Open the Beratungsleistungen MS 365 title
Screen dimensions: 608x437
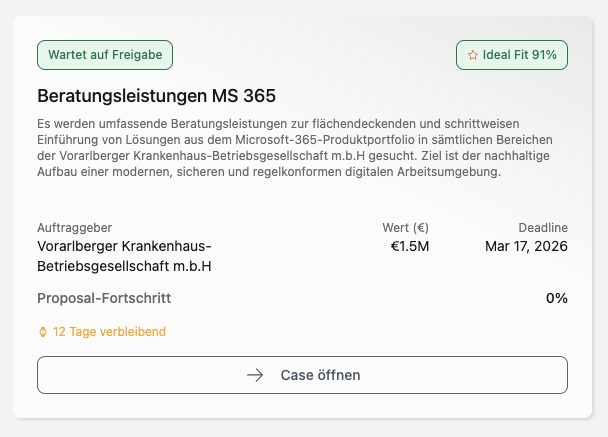156,96
